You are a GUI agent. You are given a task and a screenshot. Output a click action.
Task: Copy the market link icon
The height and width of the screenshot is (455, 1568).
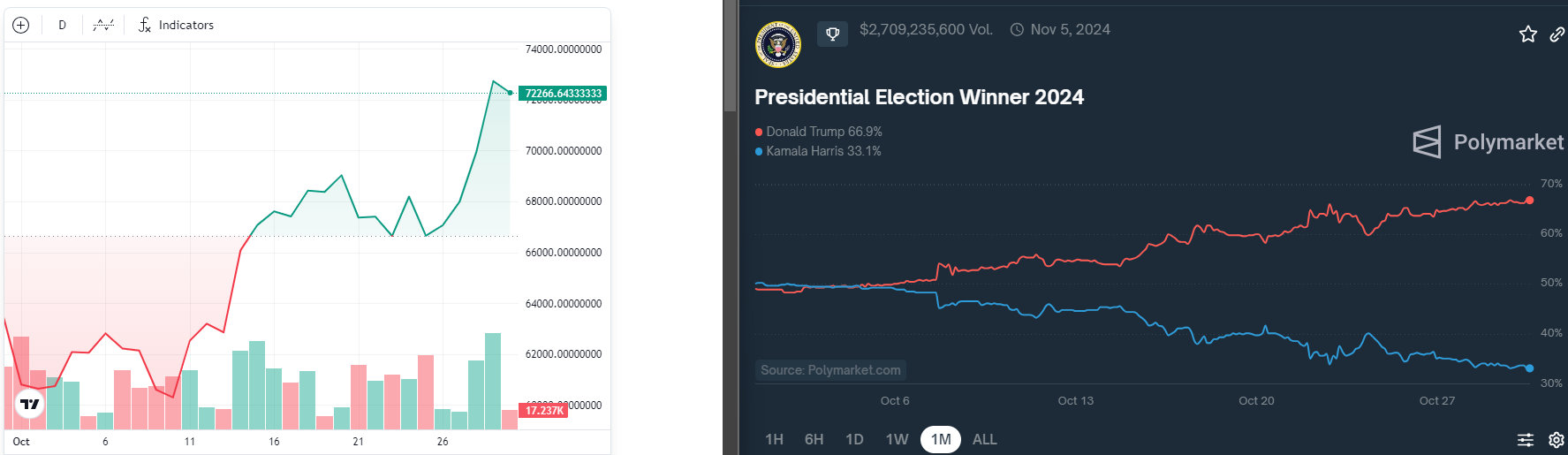1557,34
